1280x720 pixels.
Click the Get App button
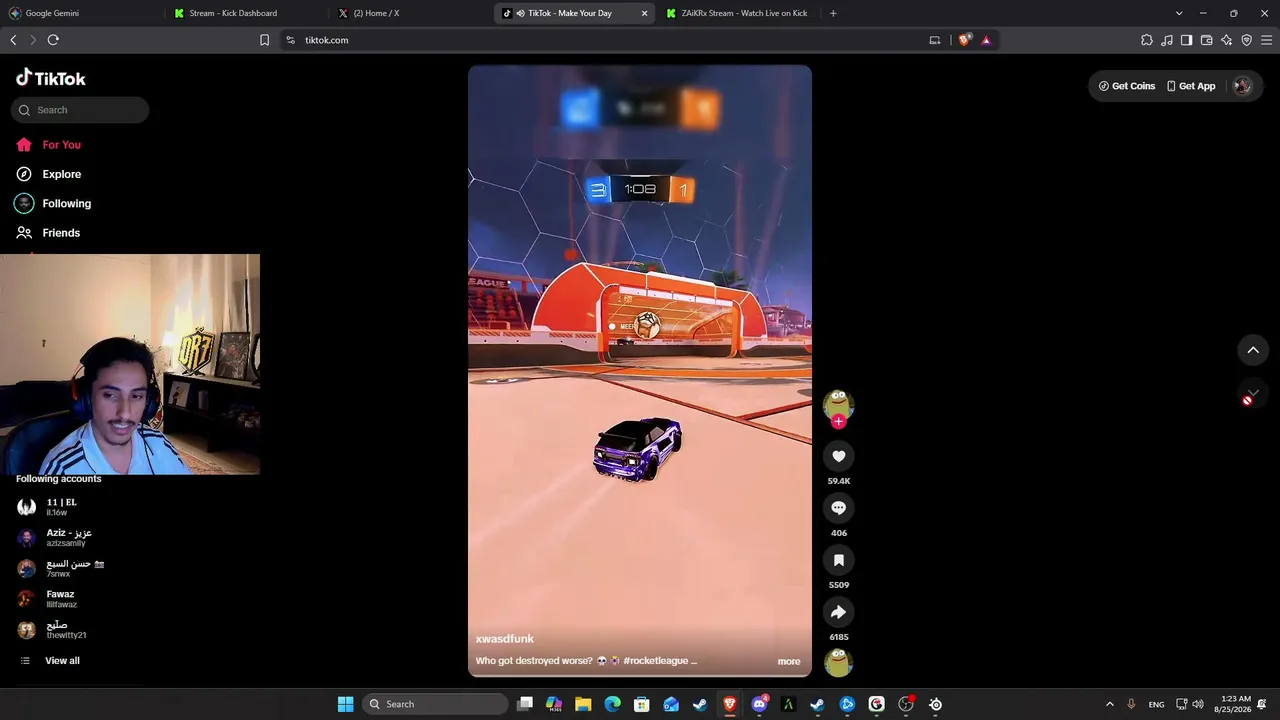(1191, 86)
